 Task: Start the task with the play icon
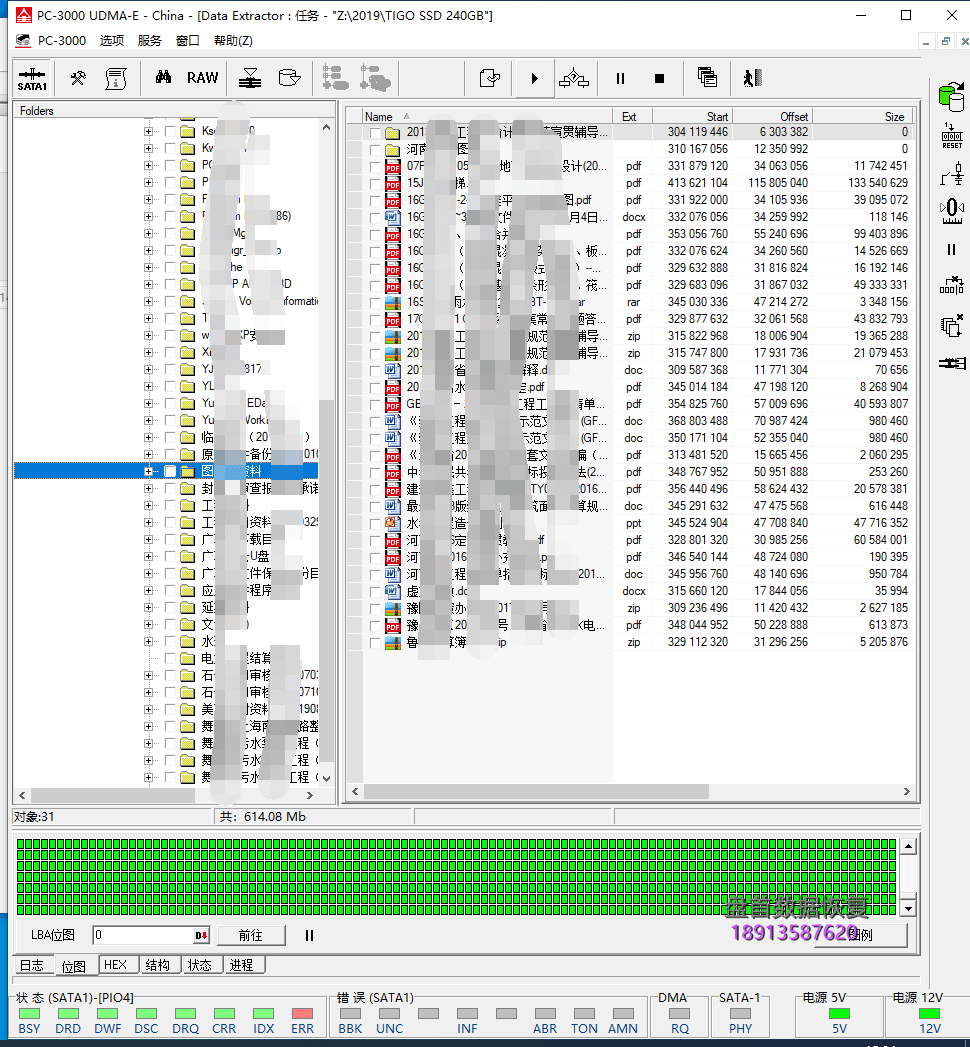[534, 79]
